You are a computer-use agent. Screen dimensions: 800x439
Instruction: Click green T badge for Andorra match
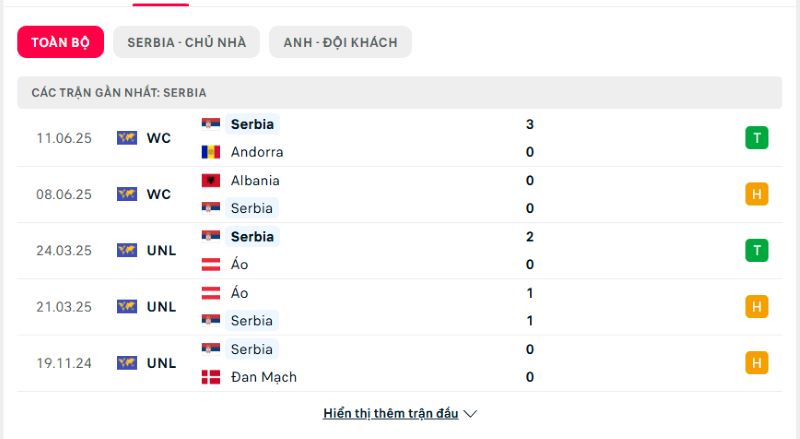pos(757,138)
